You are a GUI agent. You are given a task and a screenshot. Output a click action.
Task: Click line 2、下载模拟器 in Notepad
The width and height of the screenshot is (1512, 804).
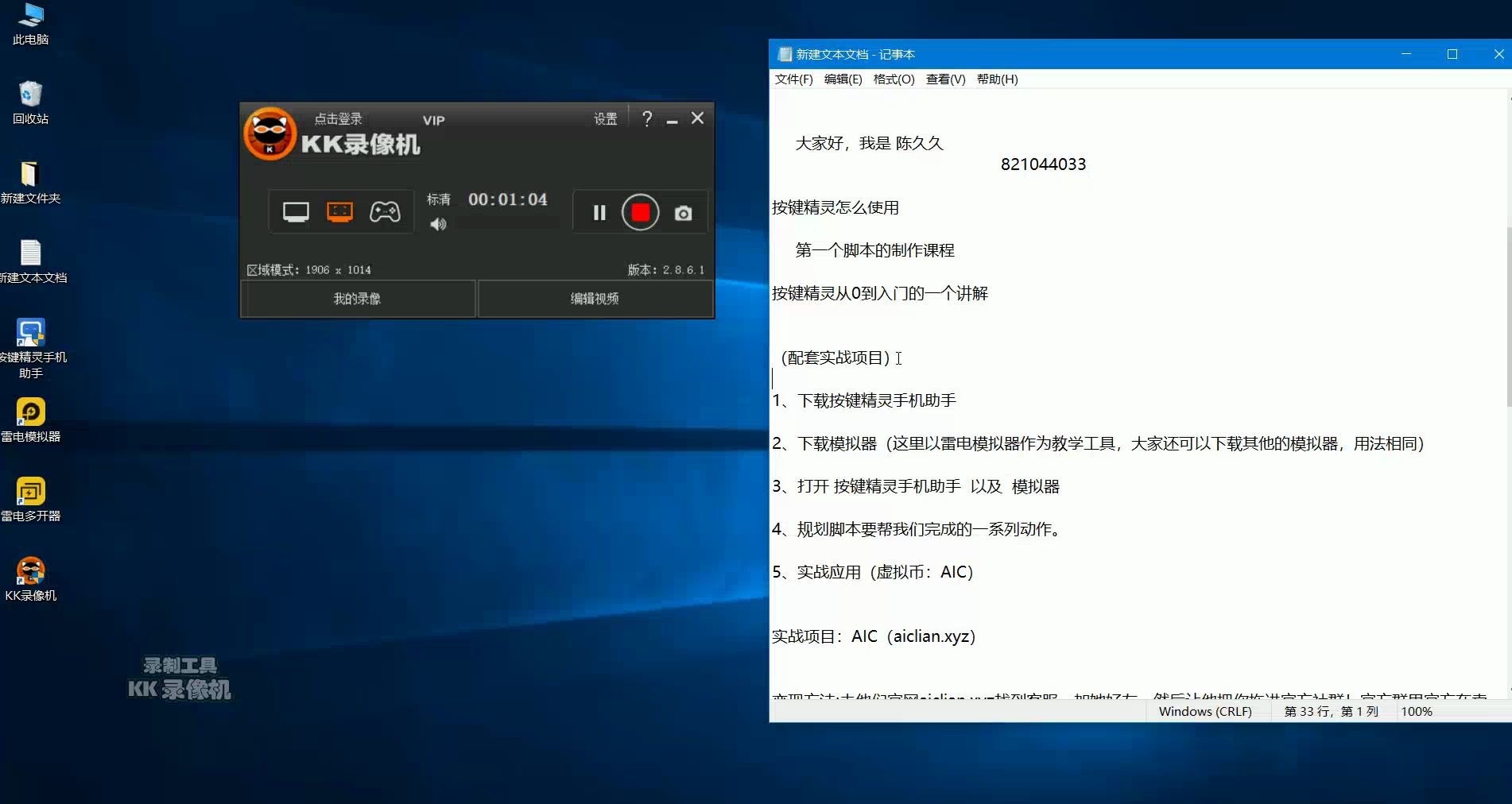[1098, 444]
